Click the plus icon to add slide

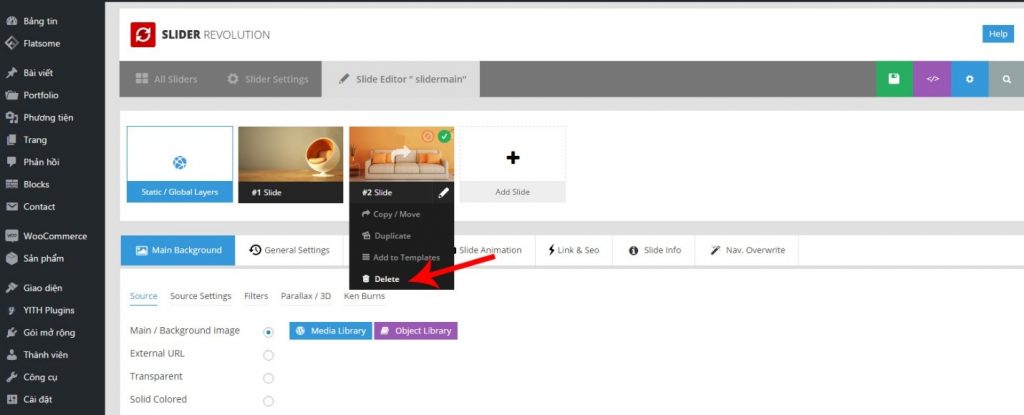pos(513,158)
